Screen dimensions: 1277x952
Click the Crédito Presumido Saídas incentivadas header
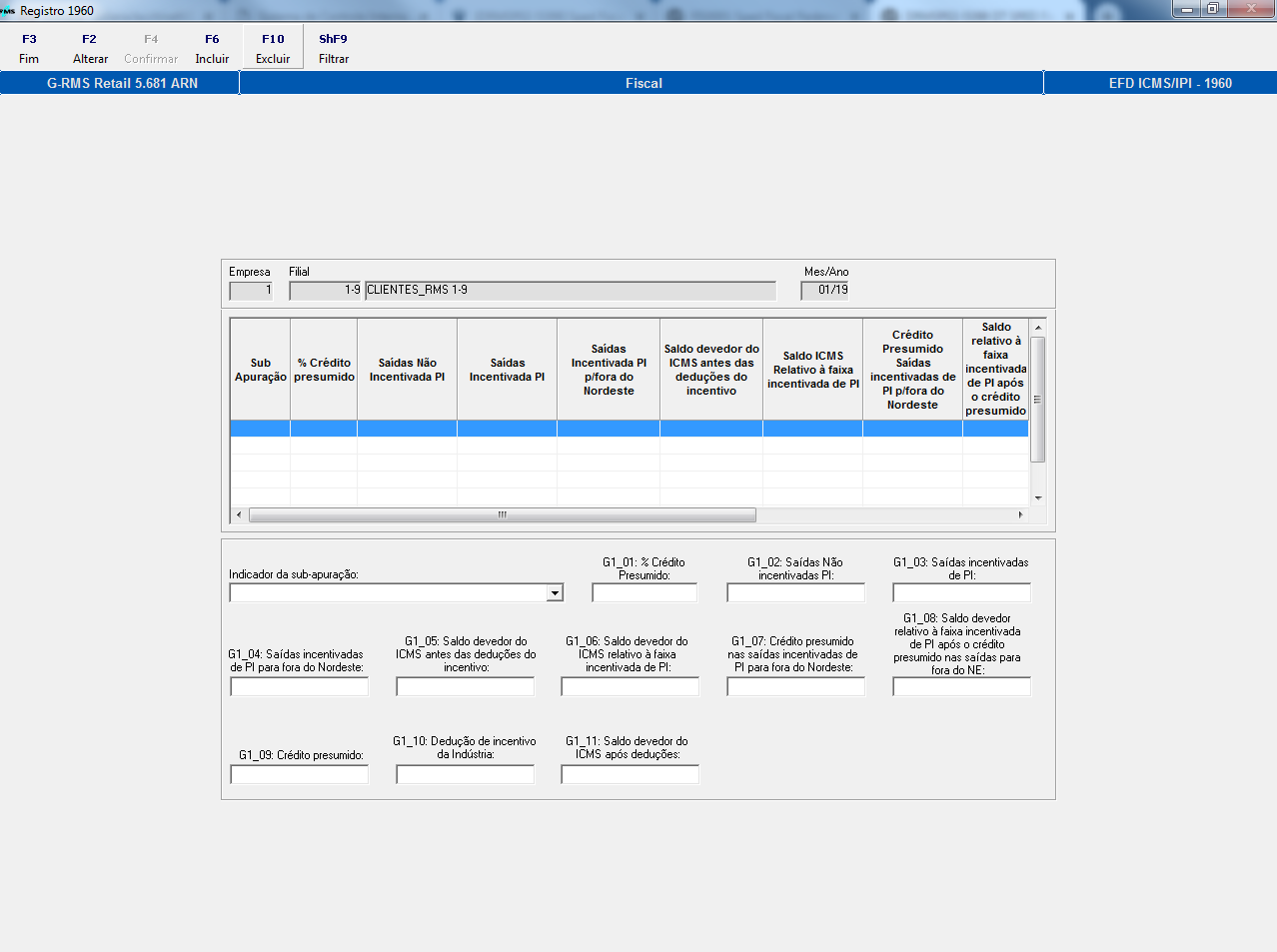(913, 370)
